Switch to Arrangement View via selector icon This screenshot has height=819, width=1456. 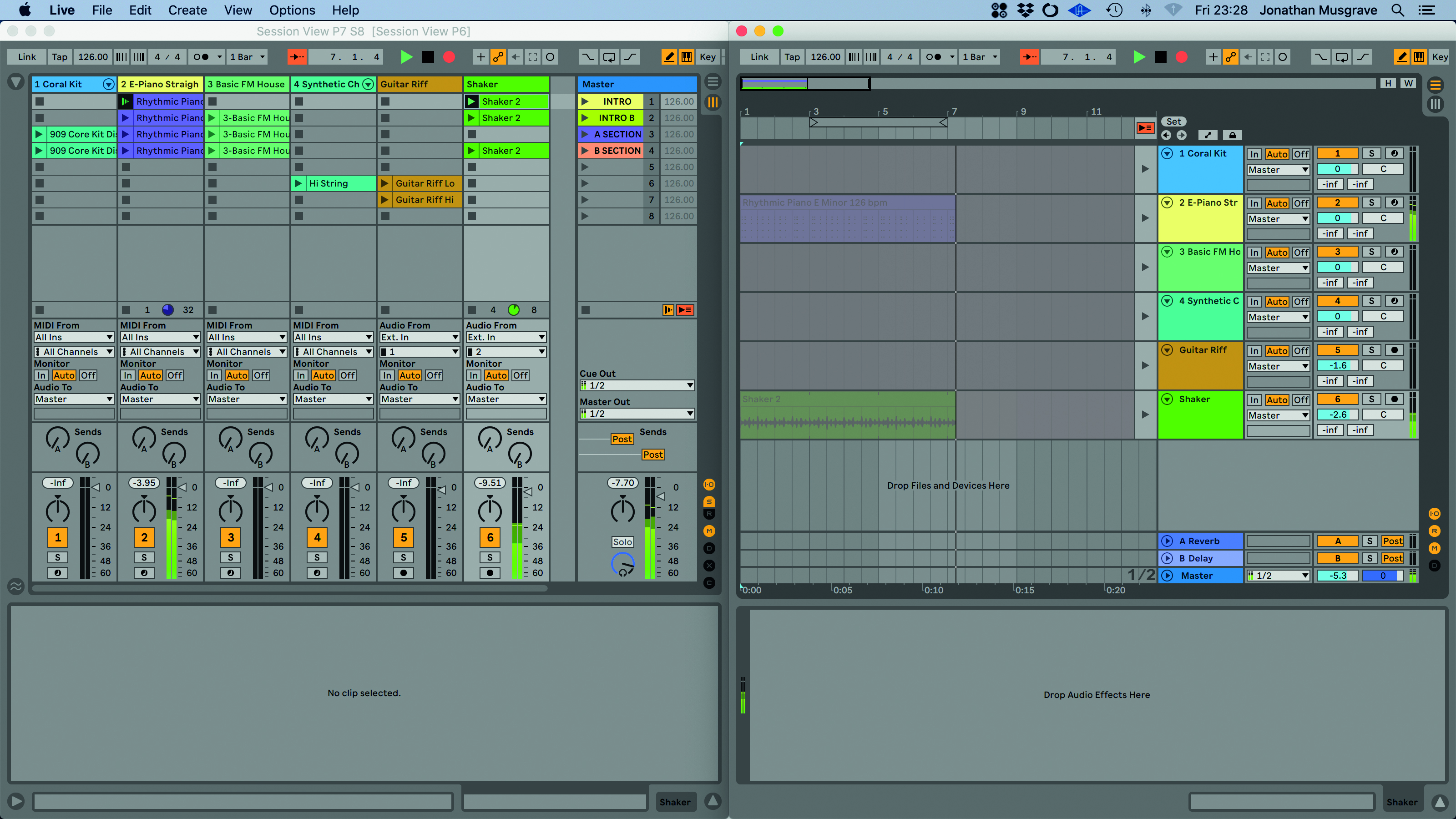pyautogui.click(x=713, y=82)
